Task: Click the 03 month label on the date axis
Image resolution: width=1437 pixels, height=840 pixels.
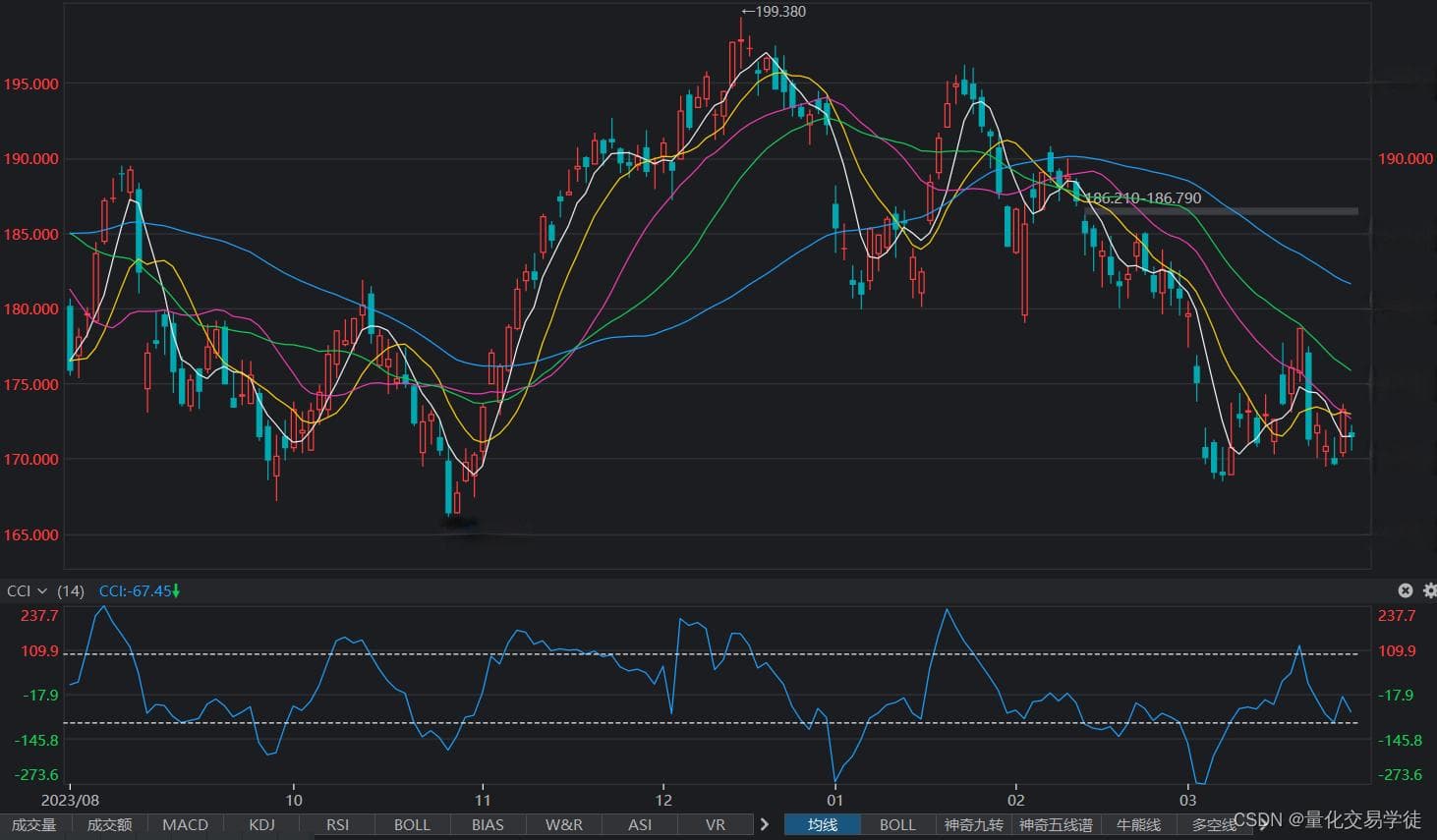Action: [x=1188, y=800]
